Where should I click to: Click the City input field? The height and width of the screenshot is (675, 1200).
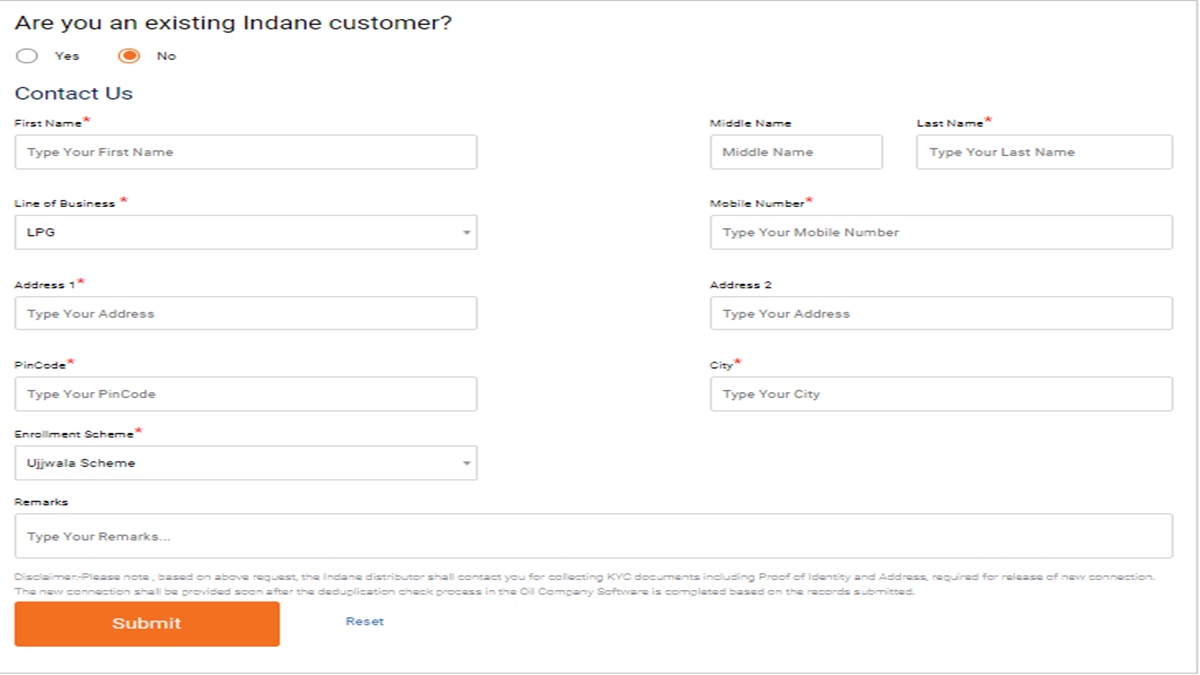pyautogui.click(x=941, y=394)
